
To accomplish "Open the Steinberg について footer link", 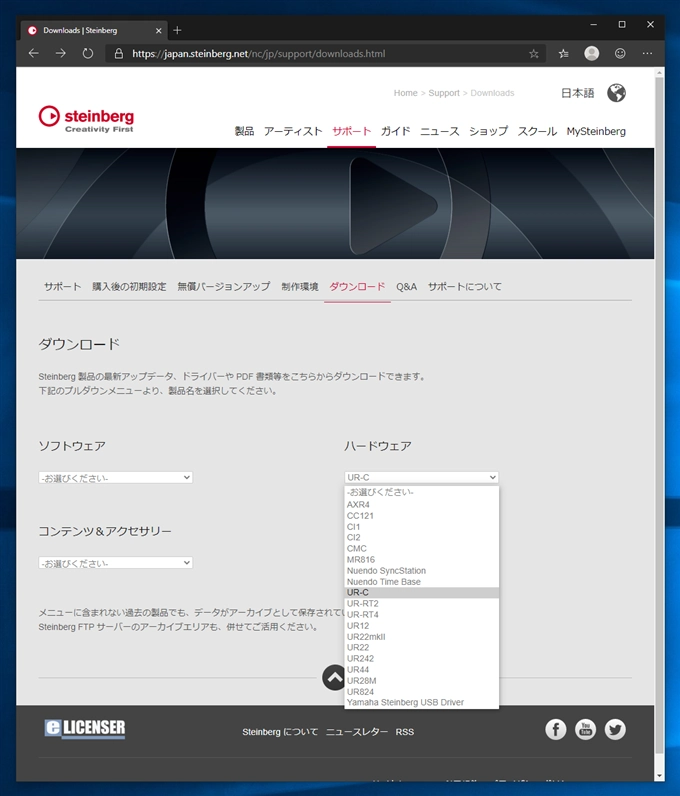I will 280,732.
